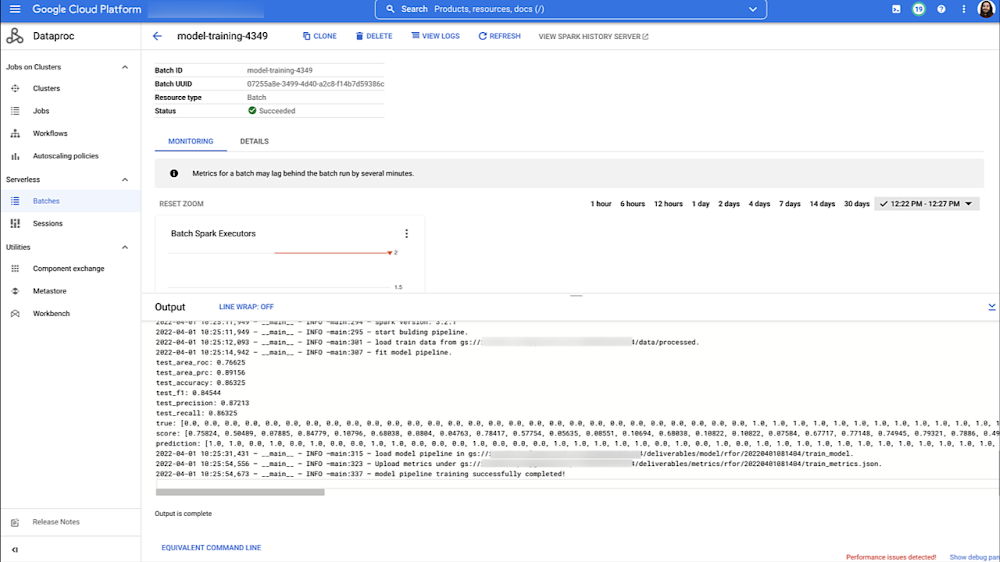Click RESET ZOOM
Image resolution: width=1000 pixels, height=562 pixels.
[181, 204]
